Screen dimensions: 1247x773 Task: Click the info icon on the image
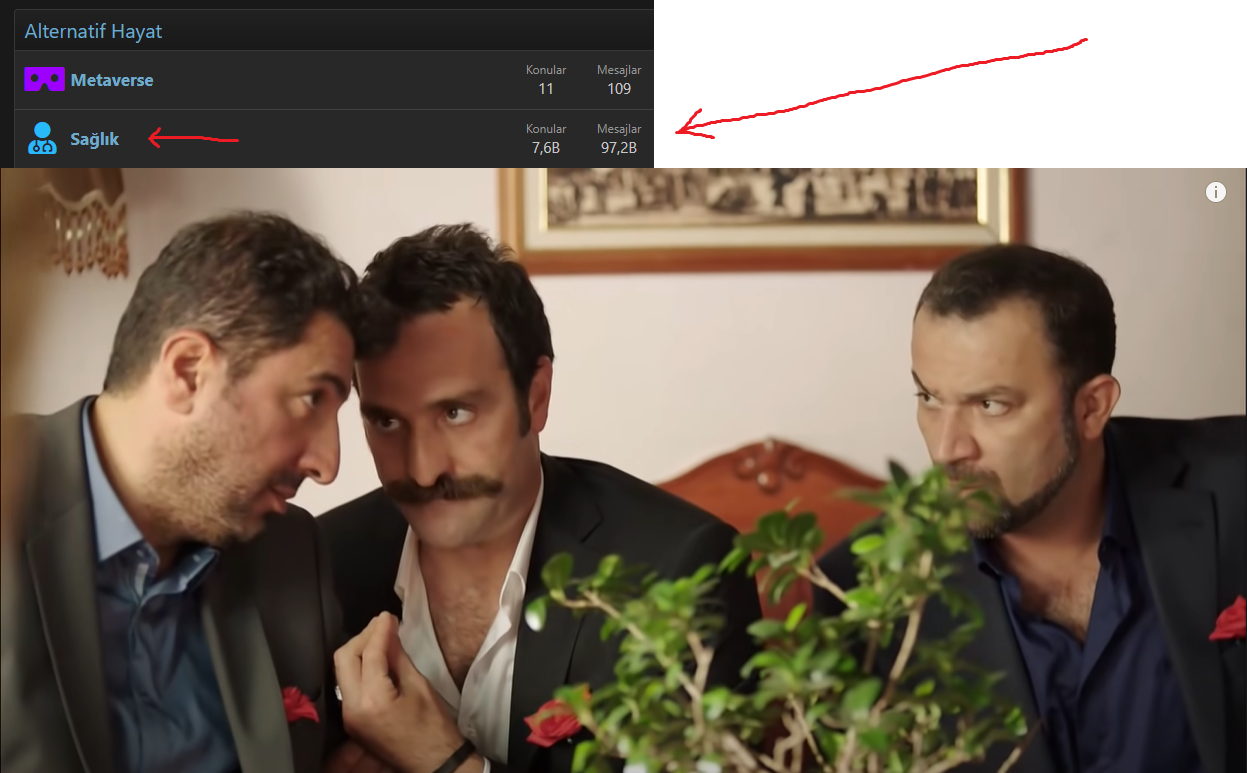click(x=1216, y=192)
